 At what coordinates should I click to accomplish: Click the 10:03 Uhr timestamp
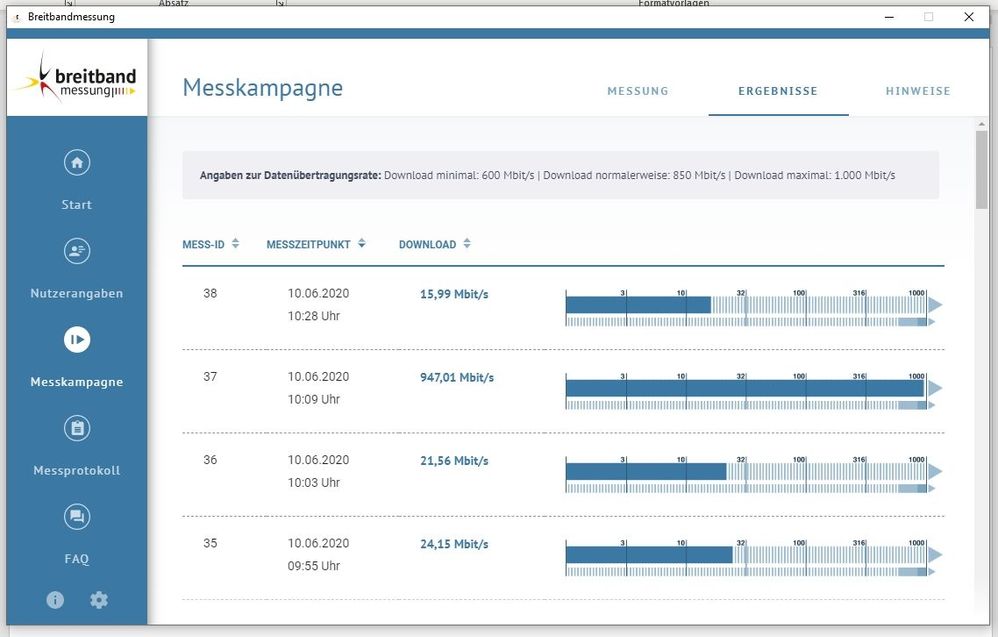click(314, 483)
